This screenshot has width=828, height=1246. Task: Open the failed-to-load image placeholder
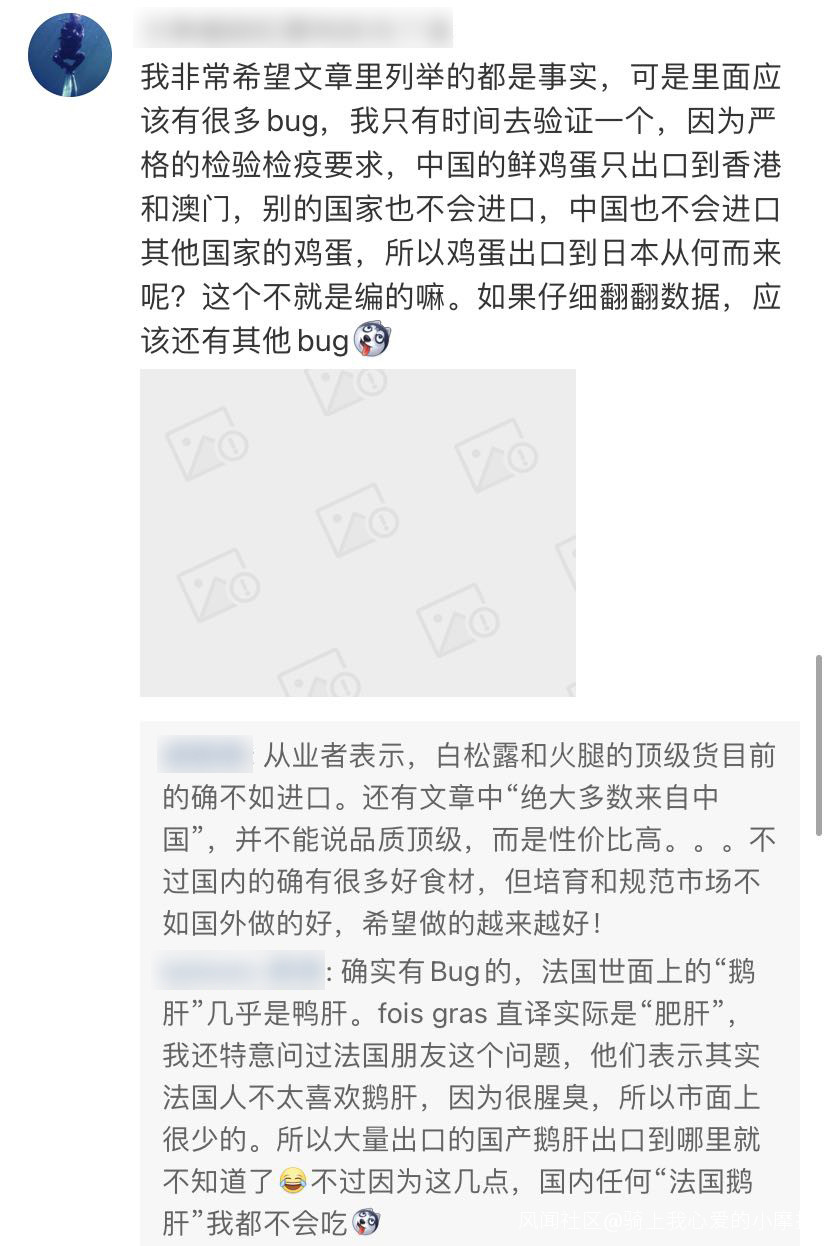pos(358,533)
